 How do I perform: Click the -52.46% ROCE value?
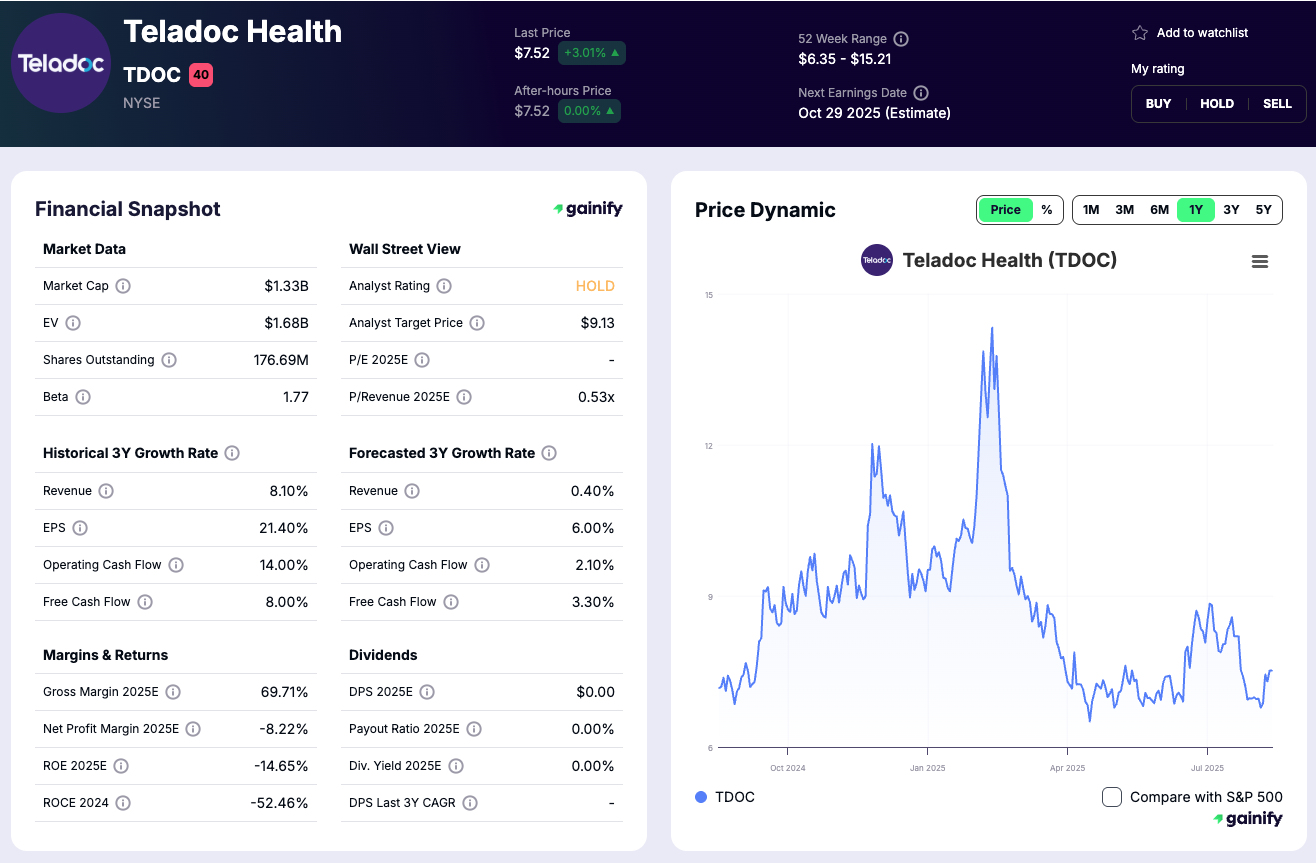point(279,803)
